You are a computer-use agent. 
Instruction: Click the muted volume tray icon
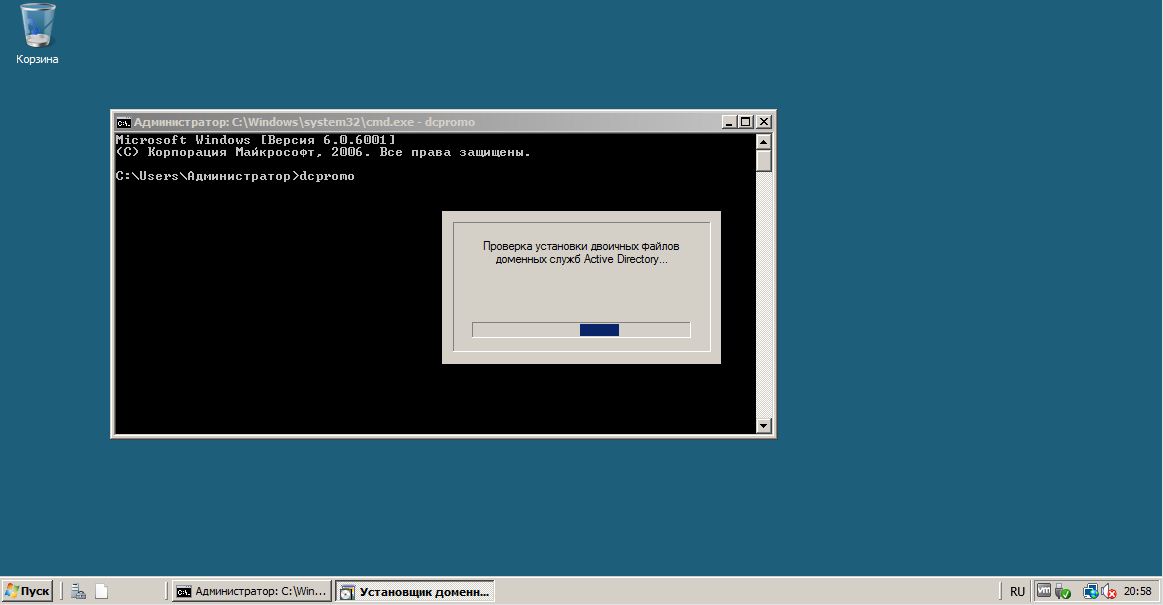pos(1109,591)
